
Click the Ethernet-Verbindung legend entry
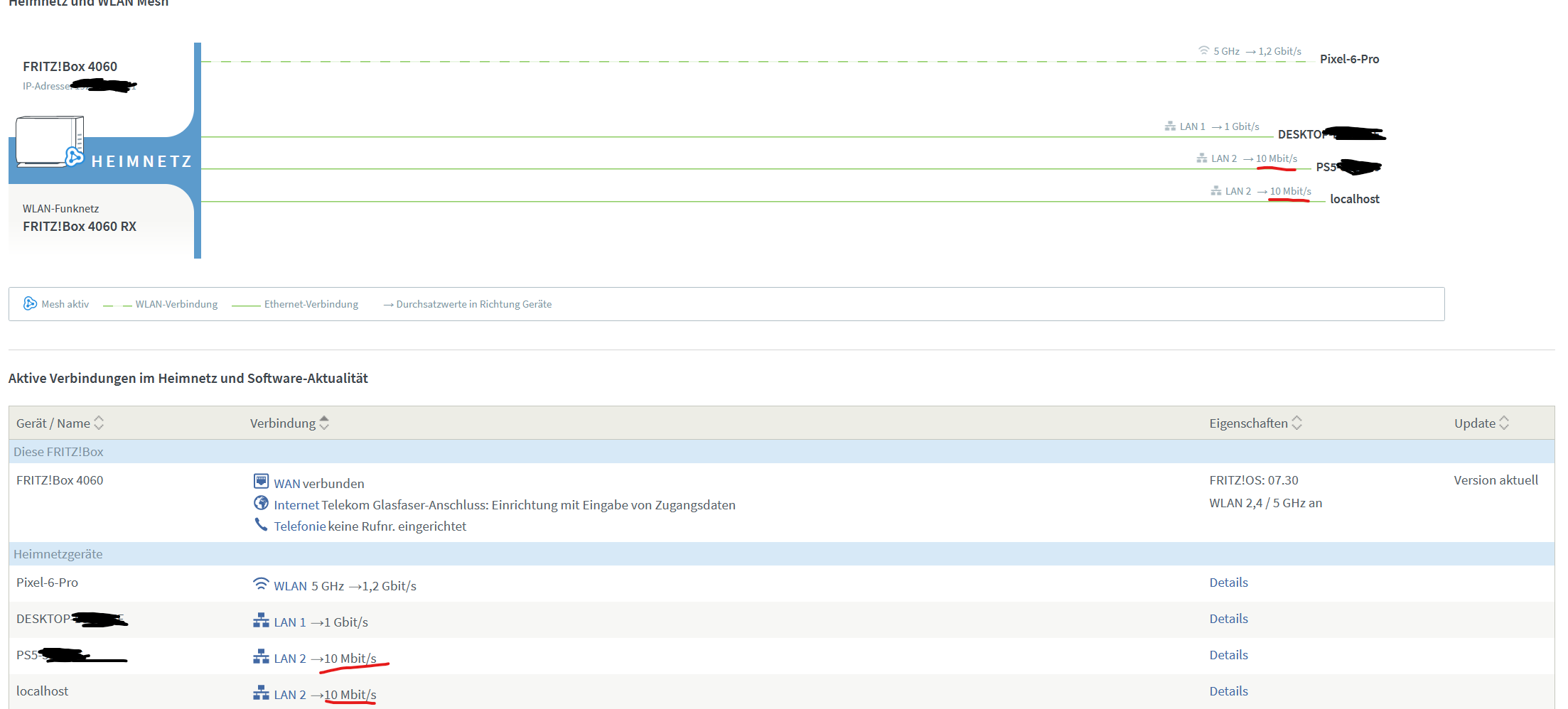[x=295, y=304]
